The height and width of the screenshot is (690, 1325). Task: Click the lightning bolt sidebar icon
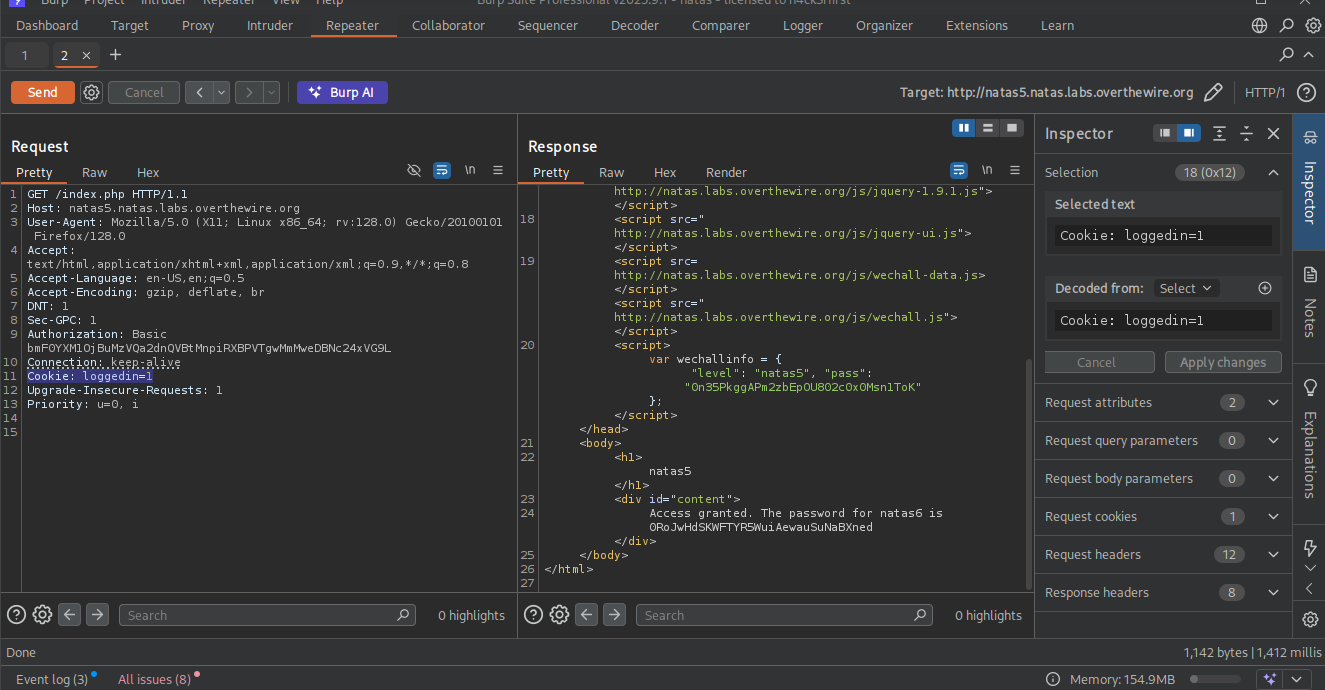(1310, 548)
